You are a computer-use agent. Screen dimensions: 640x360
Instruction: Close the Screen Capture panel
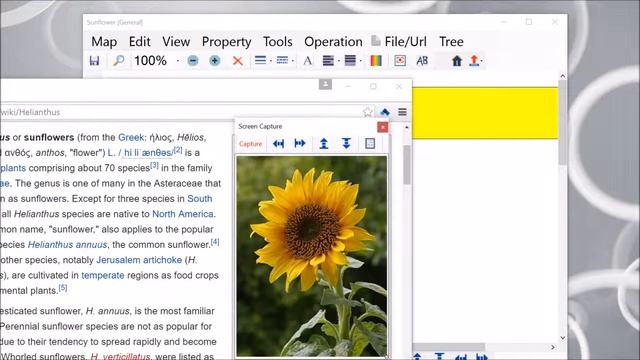tap(382, 127)
